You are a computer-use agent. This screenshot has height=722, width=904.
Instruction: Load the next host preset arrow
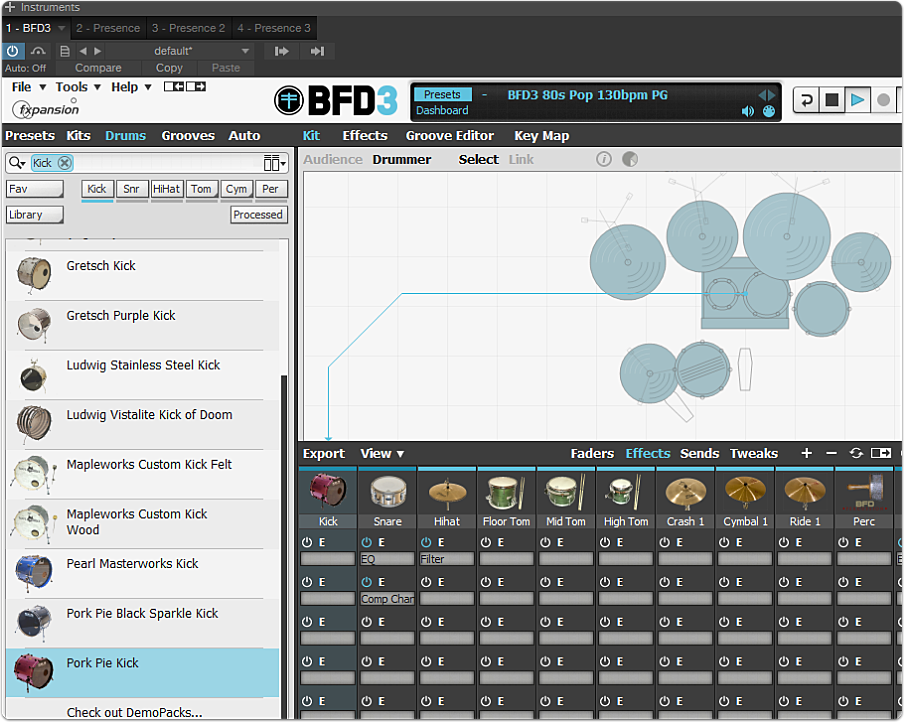(x=97, y=51)
